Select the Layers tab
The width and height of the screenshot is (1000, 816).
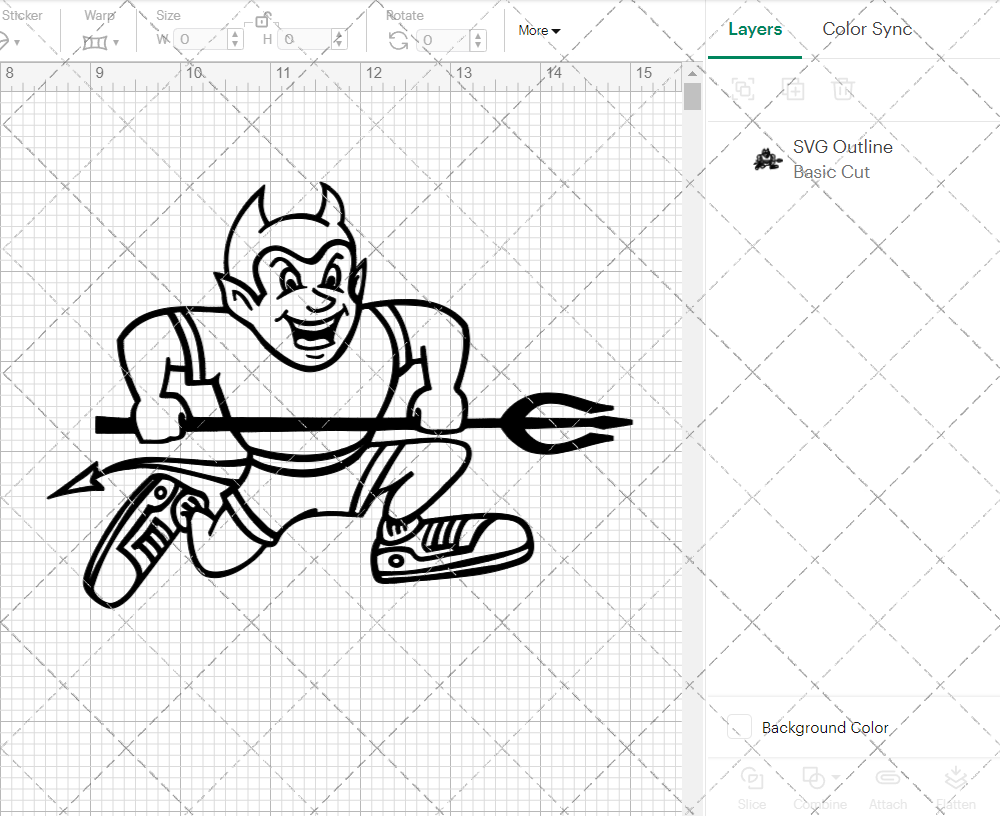(755, 29)
